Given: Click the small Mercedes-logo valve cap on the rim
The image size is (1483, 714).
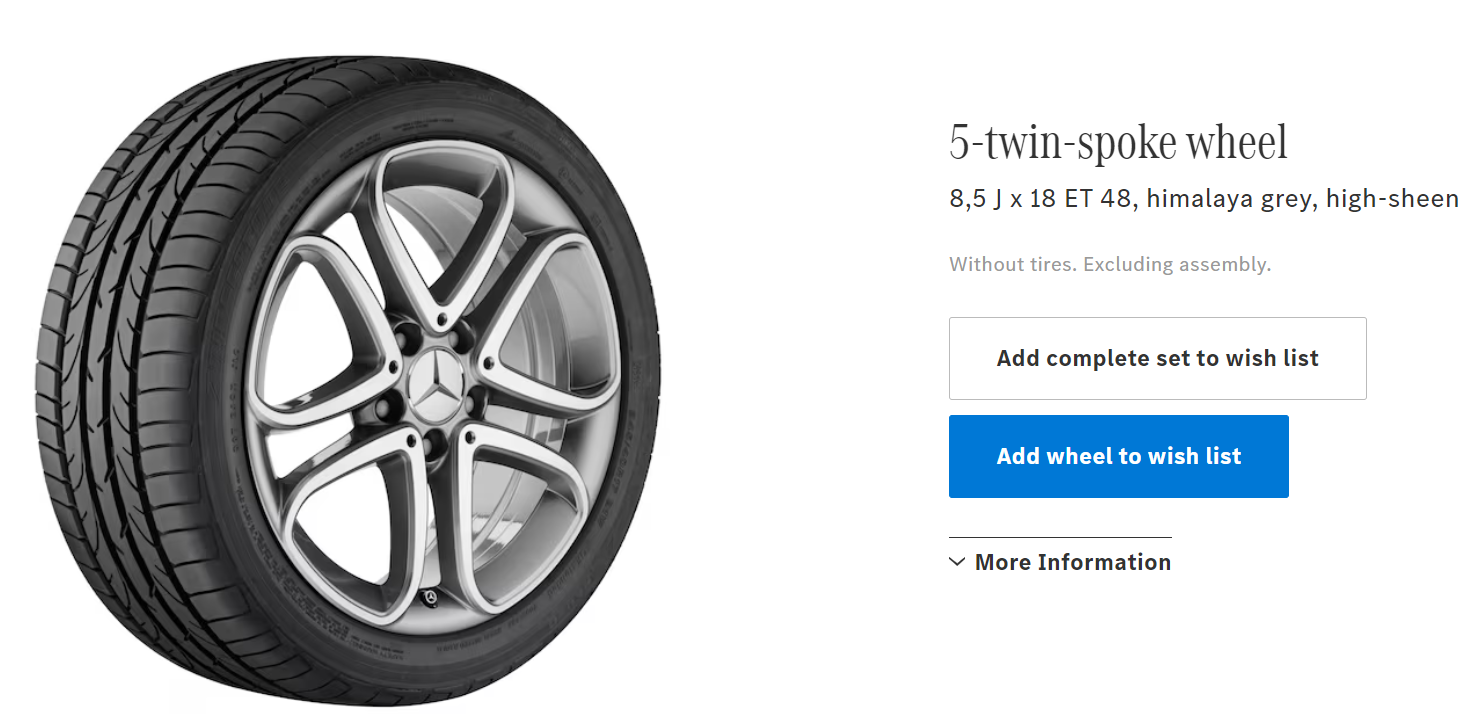Looking at the screenshot, I should pyautogui.click(x=431, y=597).
